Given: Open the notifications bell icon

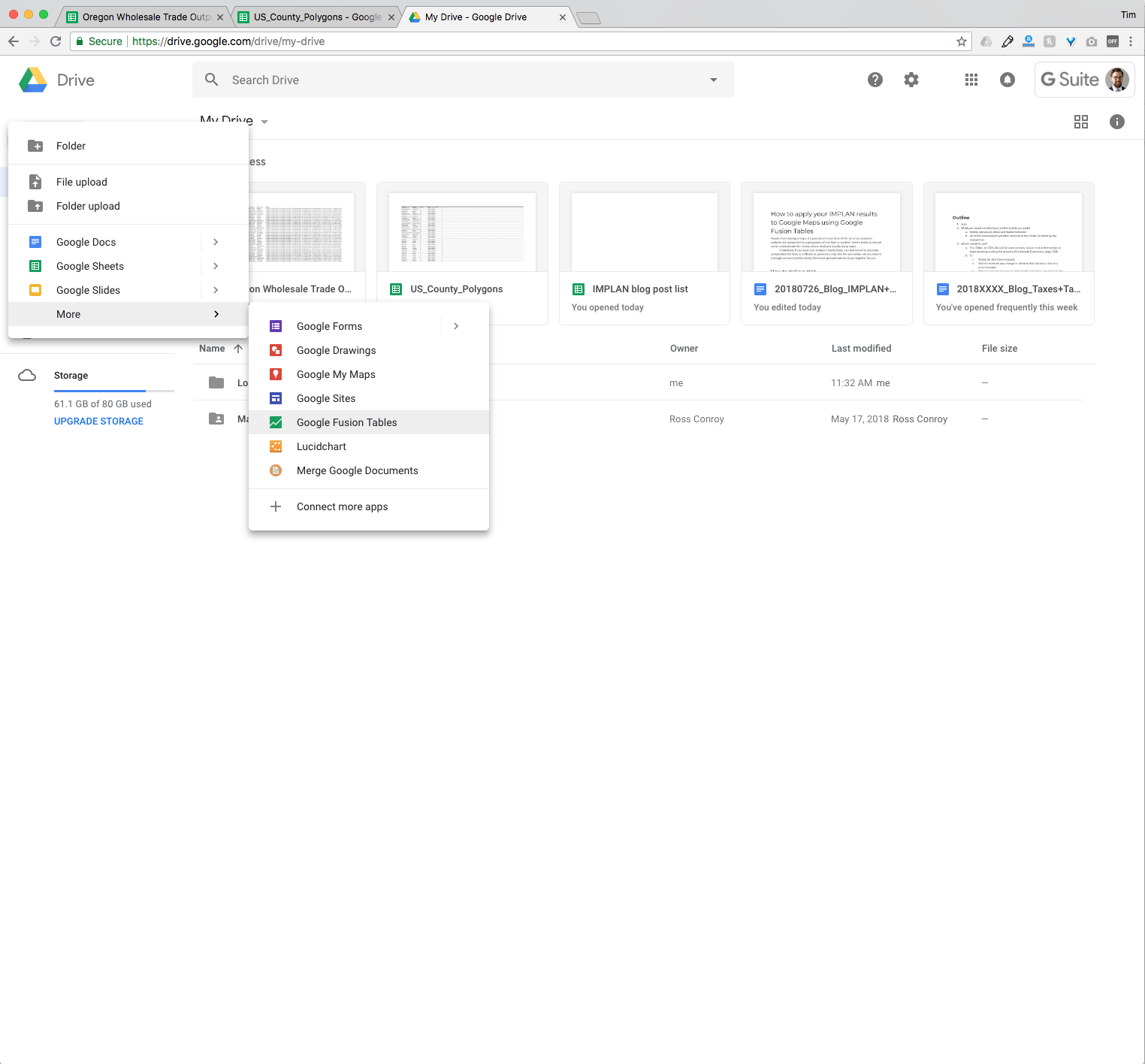Looking at the screenshot, I should pyautogui.click(x=1008, y=80).
